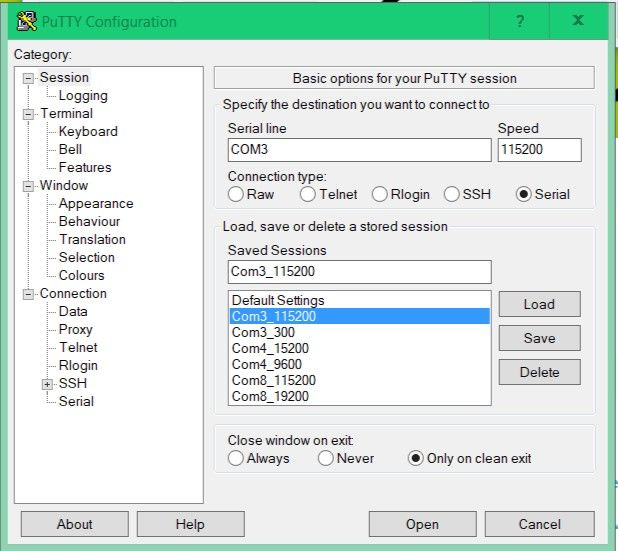Image resolution: width=618 pixels, height=551 pixels.
Task: Collapse the Session tree node
Action: [x=28, y=78]
